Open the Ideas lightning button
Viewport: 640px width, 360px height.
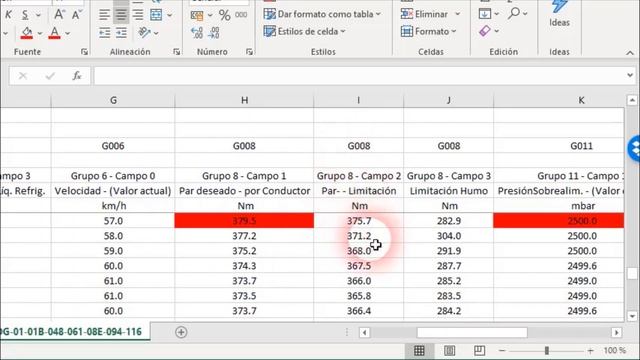click(559, 13)
